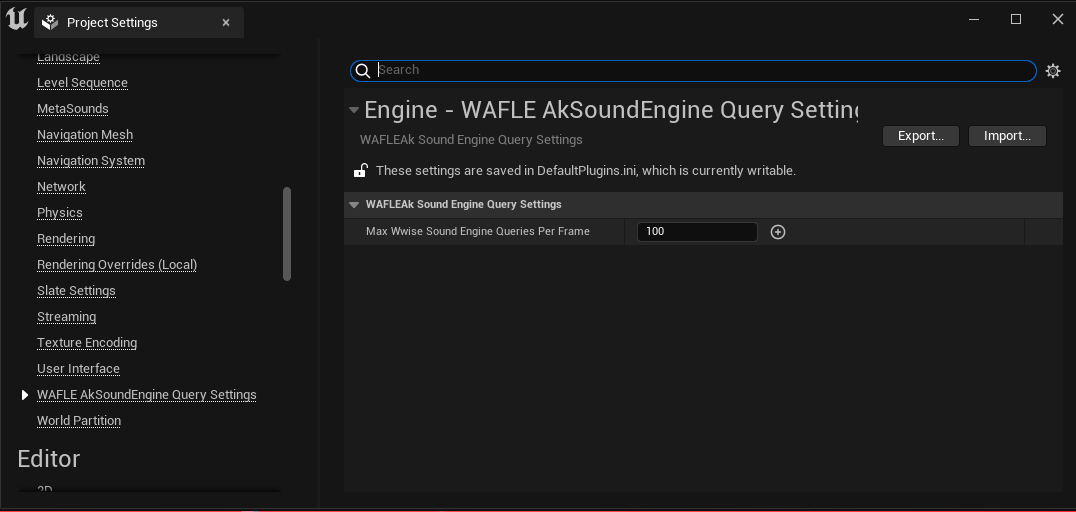This screenshot has height=512, width=1076.
Task: Open the Physics settings link
Action: (60, 213)
